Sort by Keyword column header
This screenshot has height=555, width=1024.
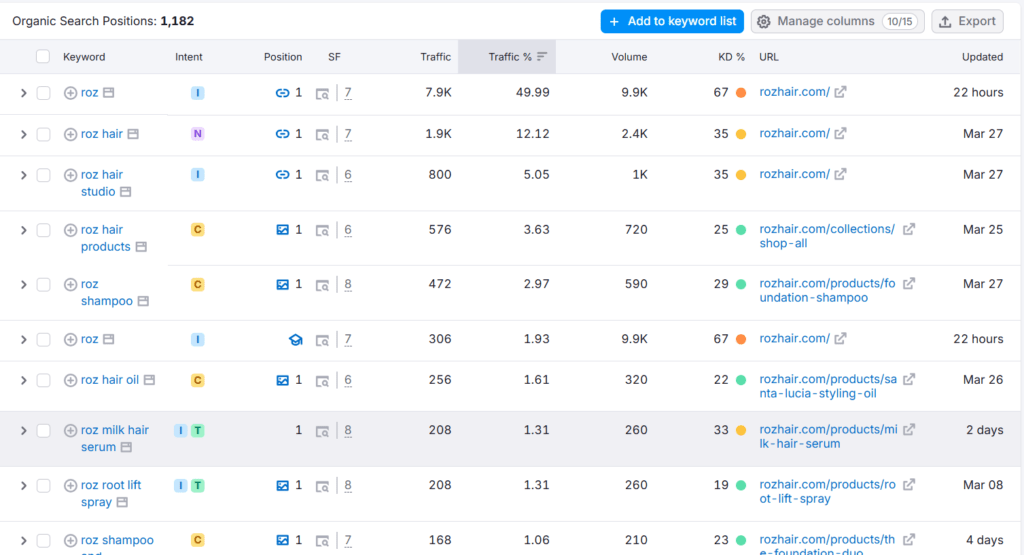84,57
